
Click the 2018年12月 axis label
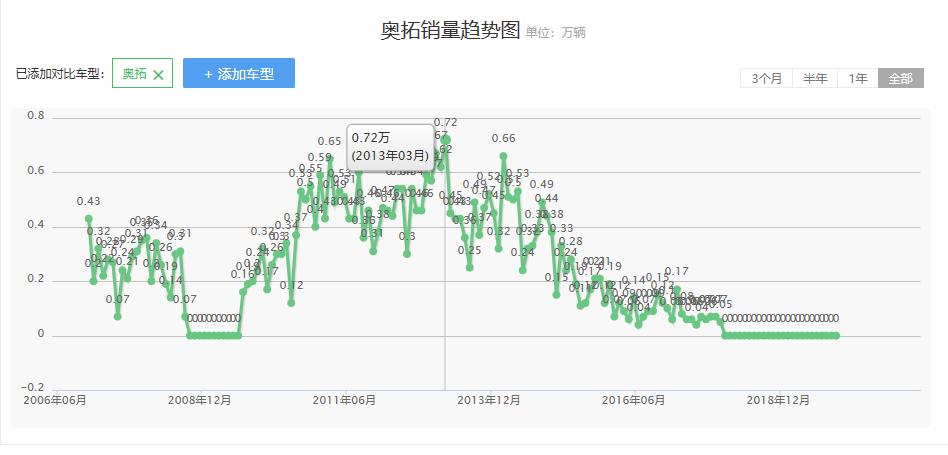tap(778, 400)
